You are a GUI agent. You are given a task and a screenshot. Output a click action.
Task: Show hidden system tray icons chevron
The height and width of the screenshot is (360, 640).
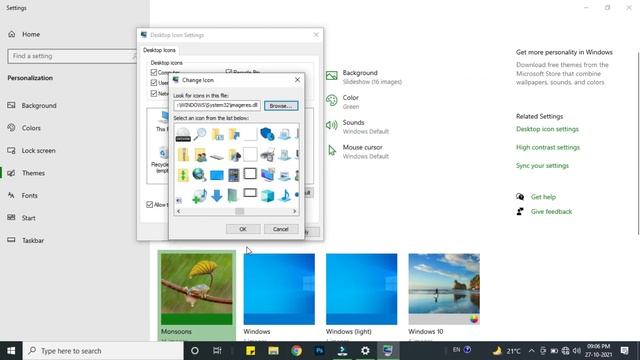tap(531, 351)
